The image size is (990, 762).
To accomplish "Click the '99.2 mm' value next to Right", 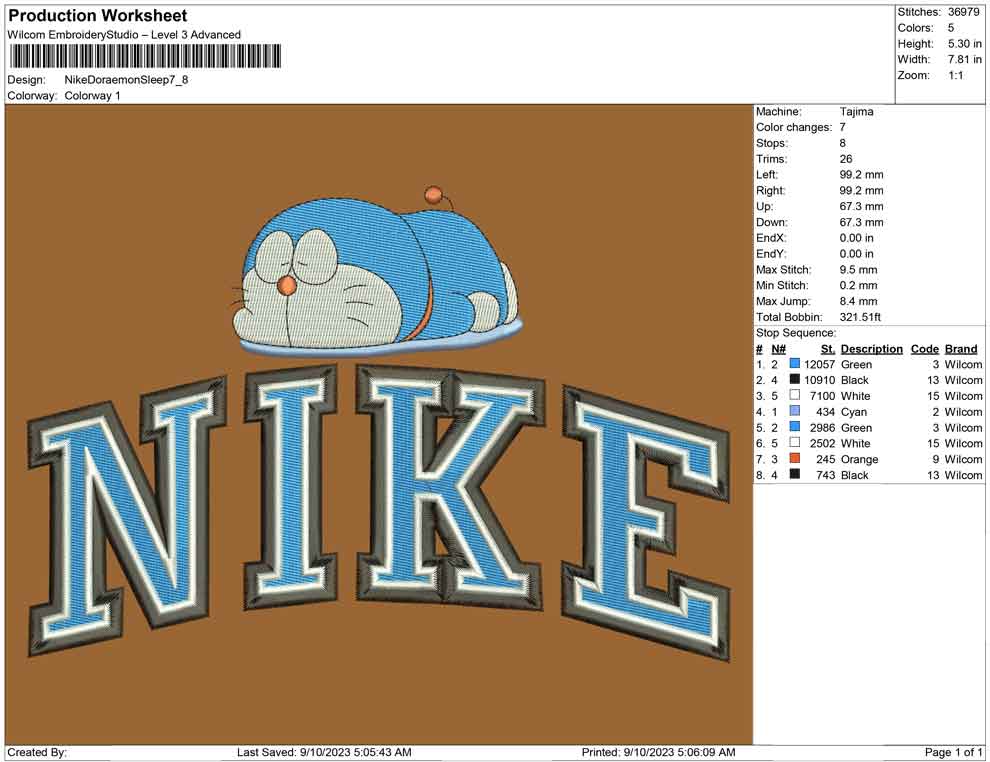I will [x=861, y=191].
